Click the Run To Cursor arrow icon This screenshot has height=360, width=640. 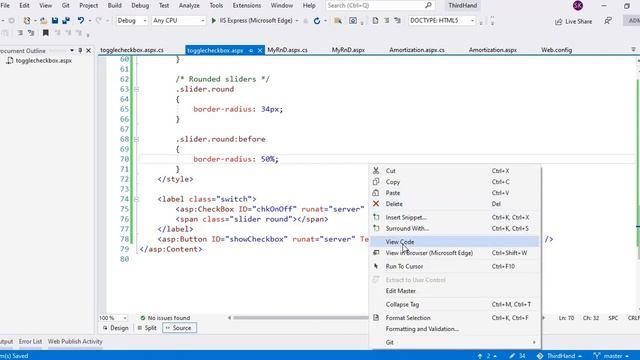coord(376,266)
